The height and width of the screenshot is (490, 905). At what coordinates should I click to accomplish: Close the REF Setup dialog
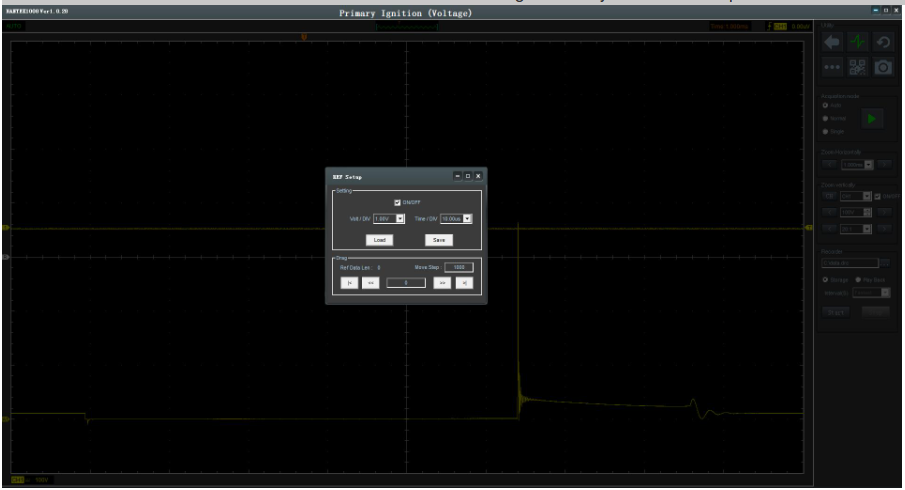[478, 176]
